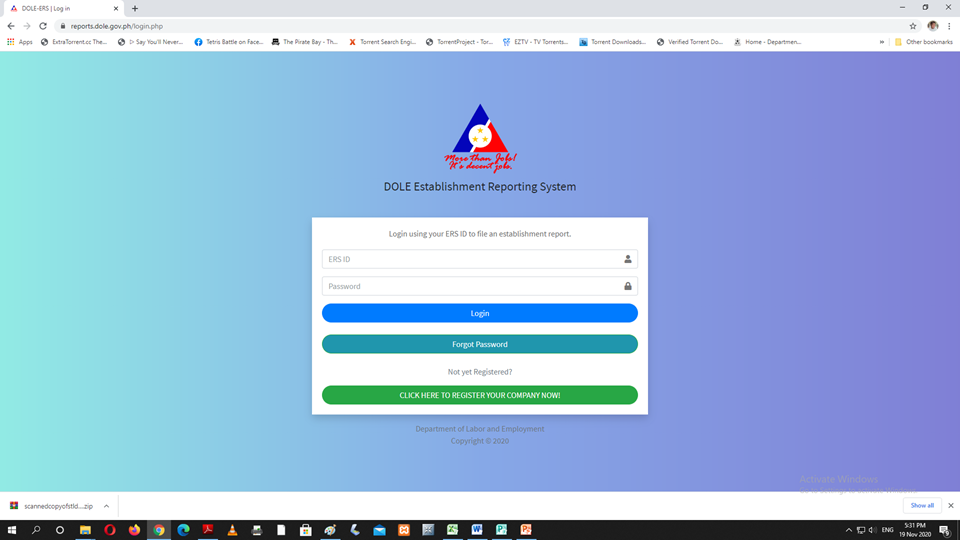960x540 pixels.
Task: Open the Torrent Search Engine bookmark
Action: 382,42
